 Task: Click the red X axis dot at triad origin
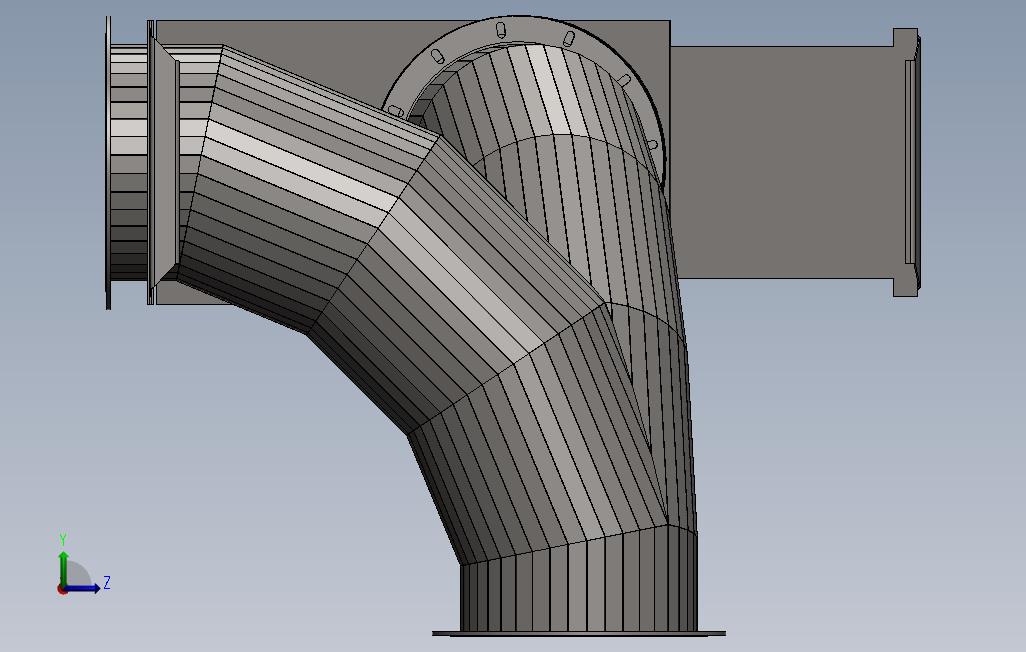pos(62,590)
